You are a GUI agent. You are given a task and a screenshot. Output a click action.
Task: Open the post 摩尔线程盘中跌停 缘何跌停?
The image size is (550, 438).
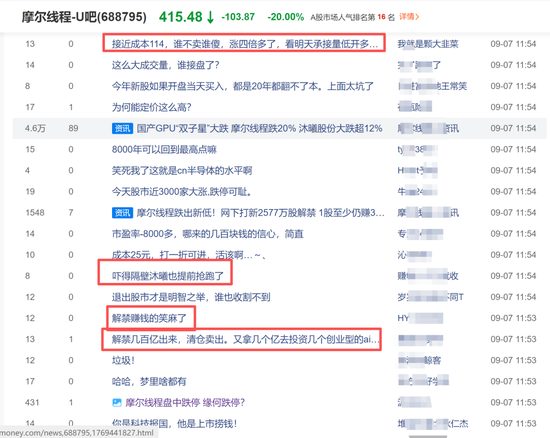click(x=185, y=403)
